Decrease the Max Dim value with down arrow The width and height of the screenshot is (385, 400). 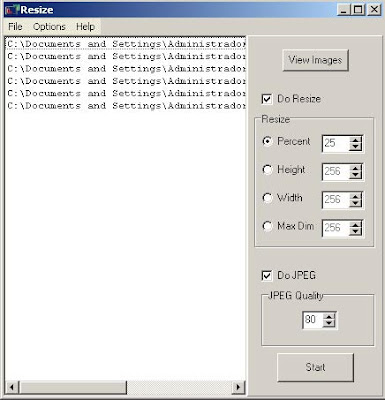(x=355, y=231)
